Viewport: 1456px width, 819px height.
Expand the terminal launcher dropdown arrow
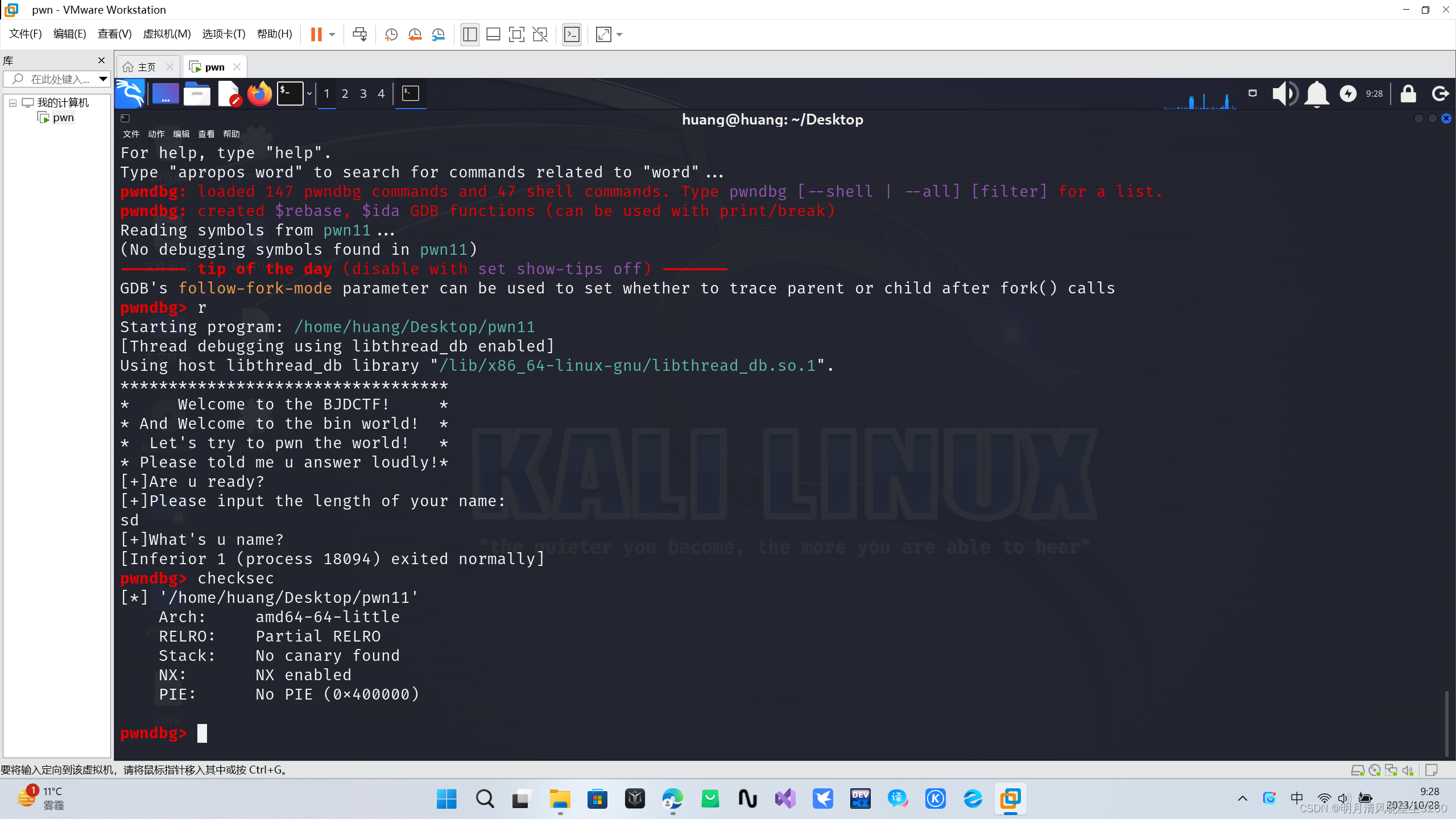[309, 93]
